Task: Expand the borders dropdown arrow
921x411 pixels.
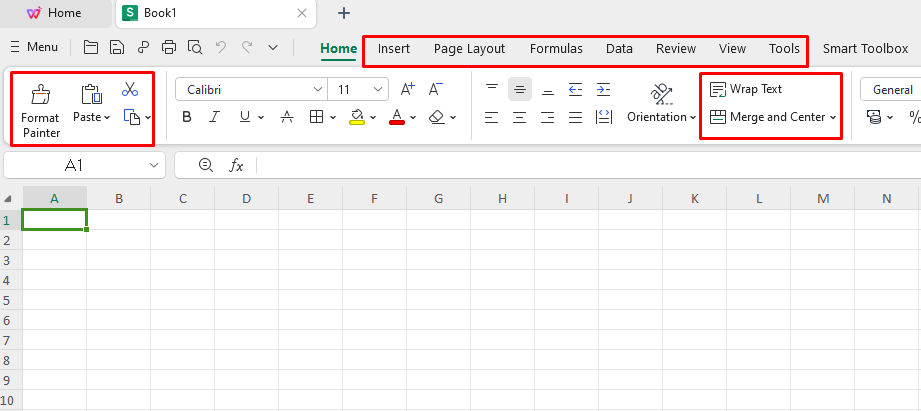Action: point(332,117)
